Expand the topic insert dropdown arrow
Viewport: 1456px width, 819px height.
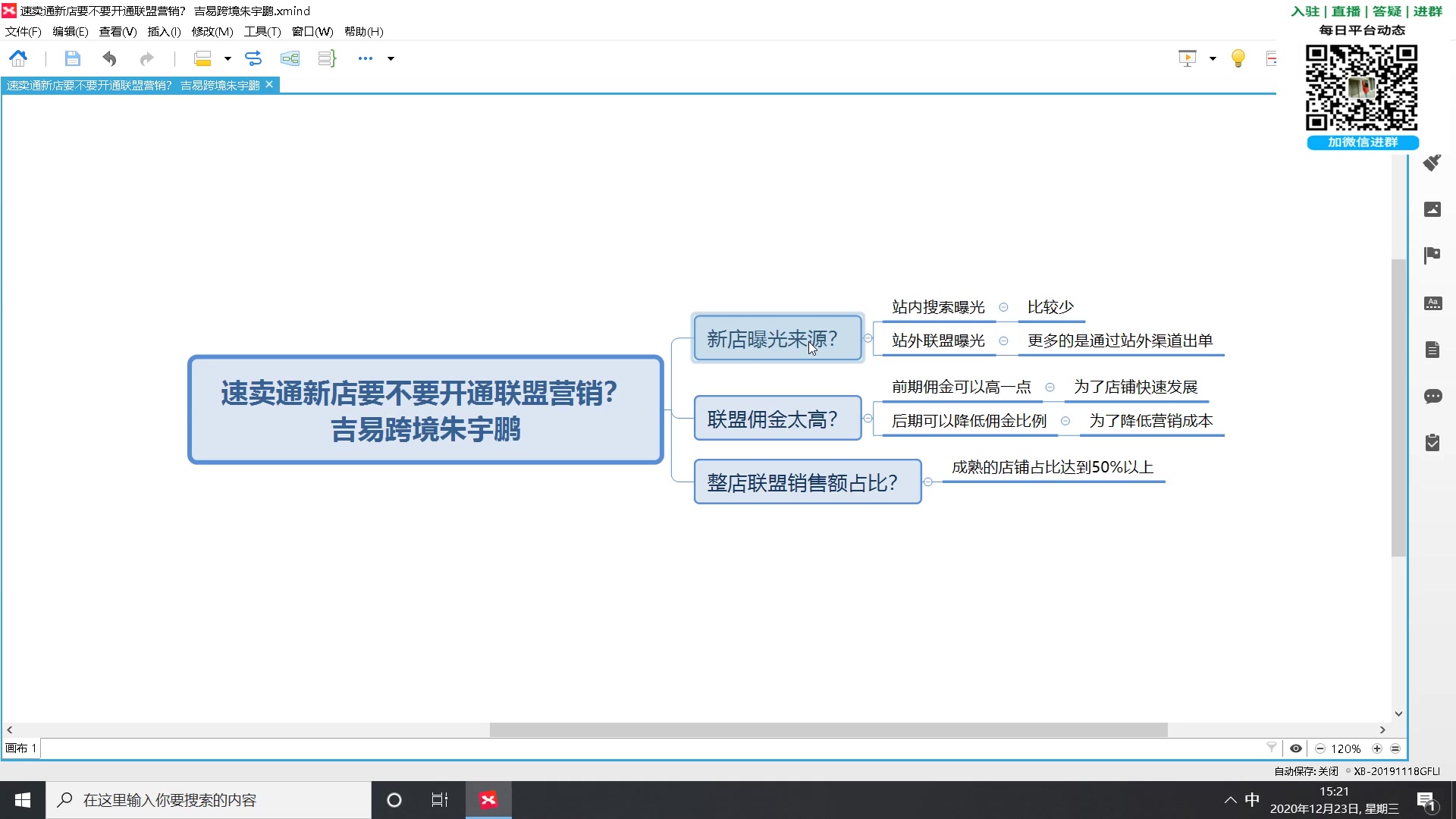(227, 58)
